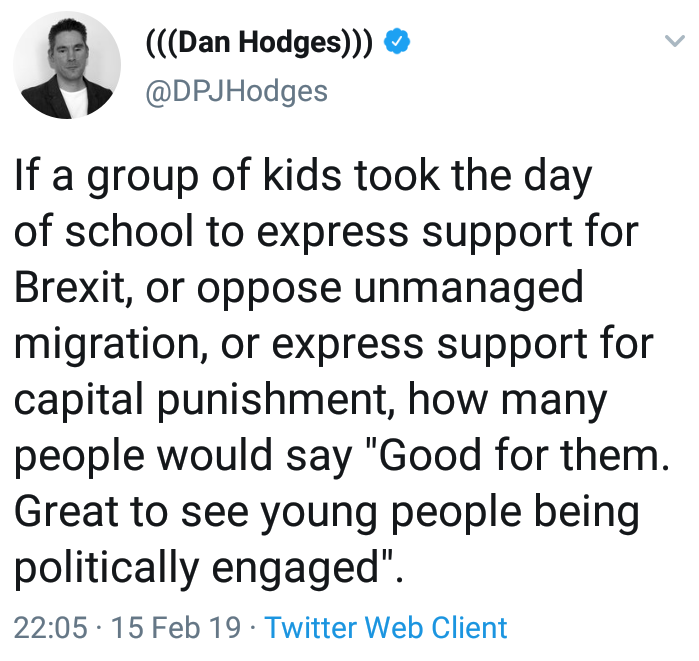Click the word "Brexit," in the tweet
Viewport: 699px width, 661px height.
click(74, 287)
